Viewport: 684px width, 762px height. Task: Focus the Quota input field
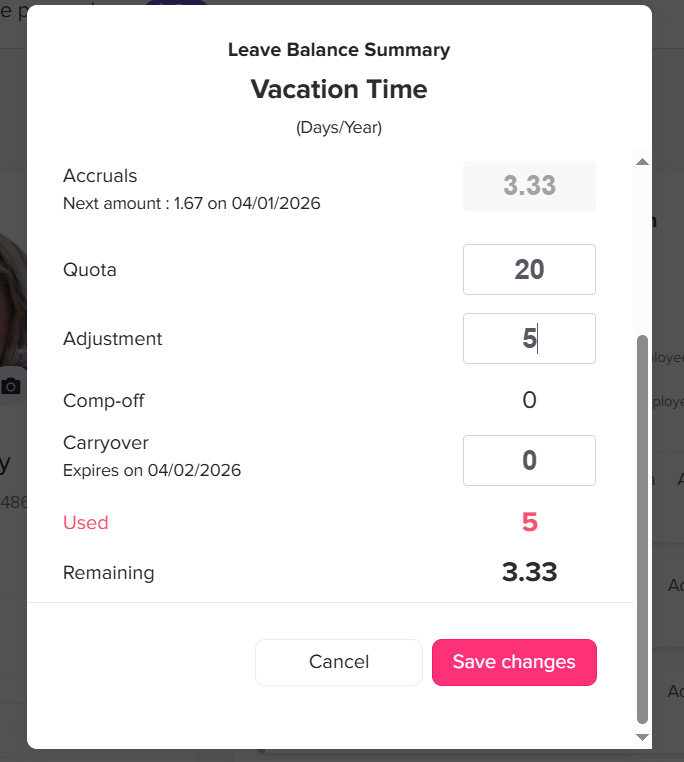(529, 270)
